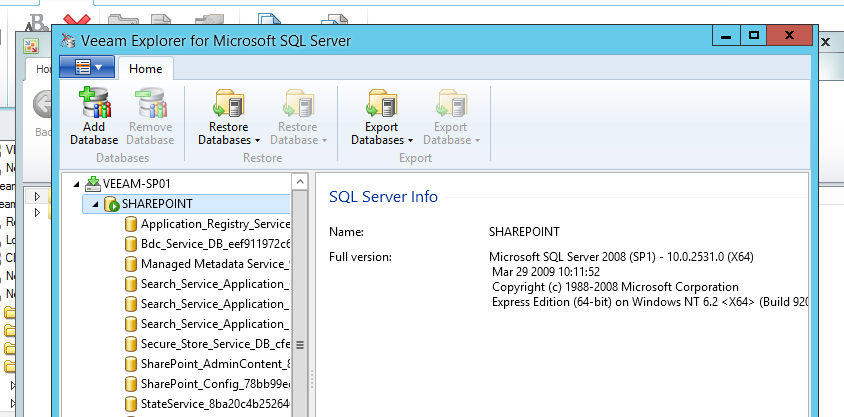This screenshot has height=417, width=844.
Task: Click the Remove Database ribbon icon
Action: [x=150, y=104]
